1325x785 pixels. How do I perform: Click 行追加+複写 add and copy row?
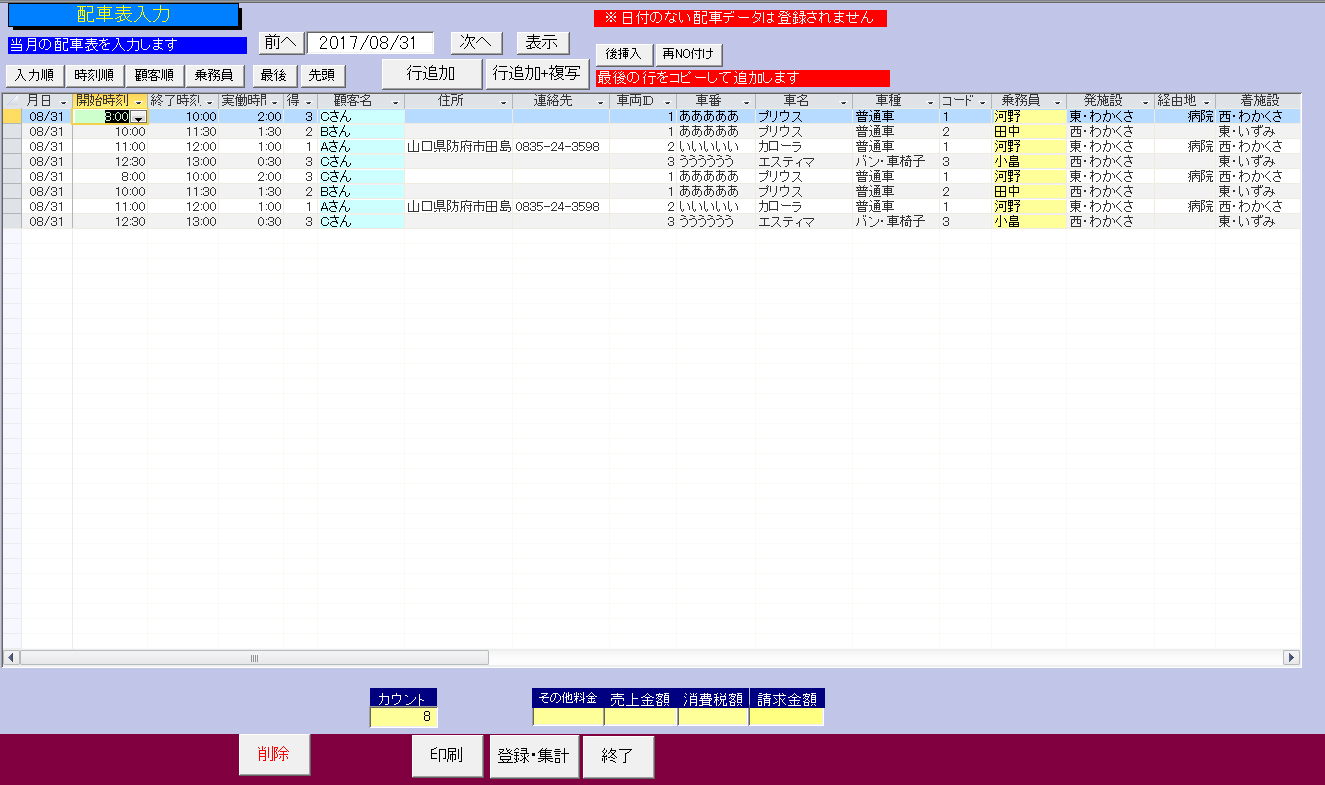(x=537, y=74)
